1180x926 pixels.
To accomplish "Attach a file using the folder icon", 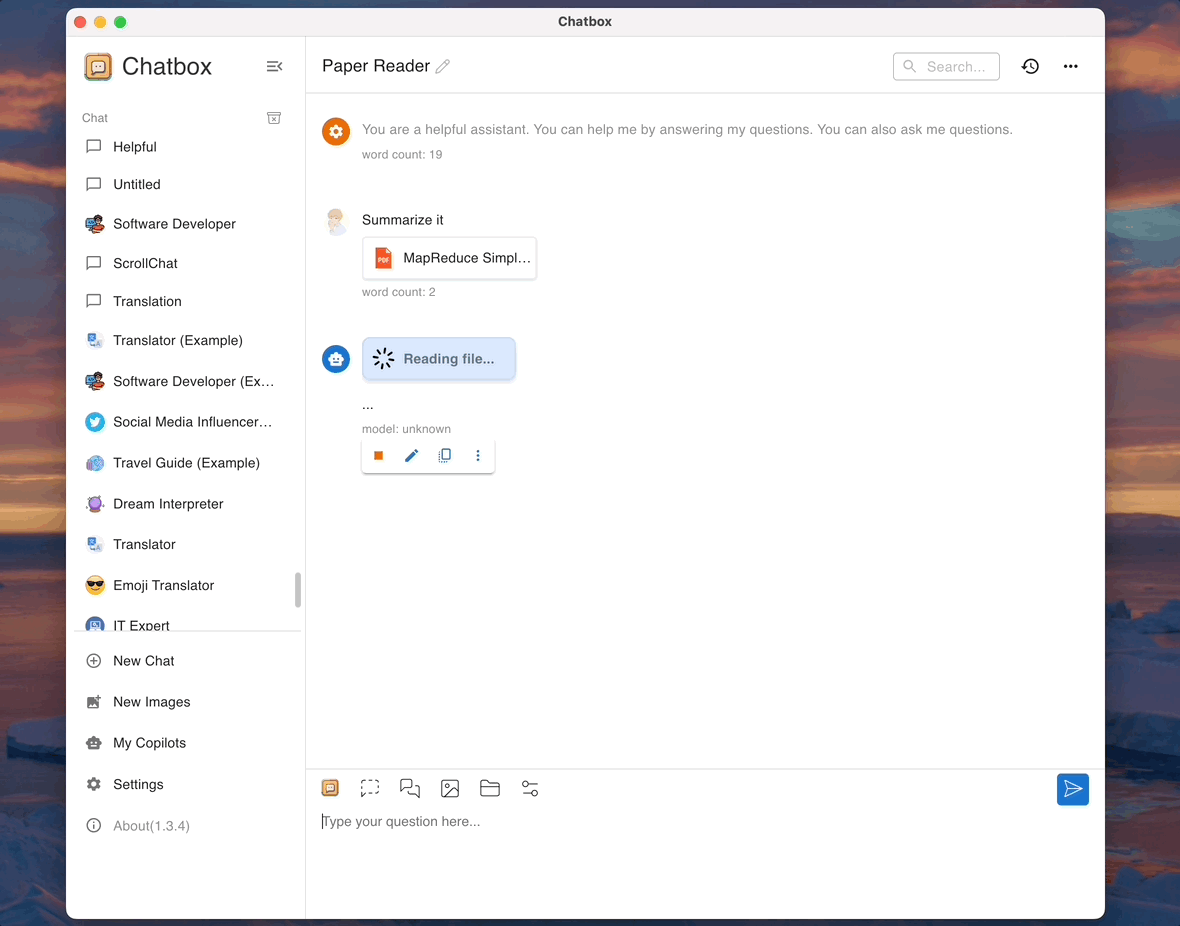I will point(489,788).
